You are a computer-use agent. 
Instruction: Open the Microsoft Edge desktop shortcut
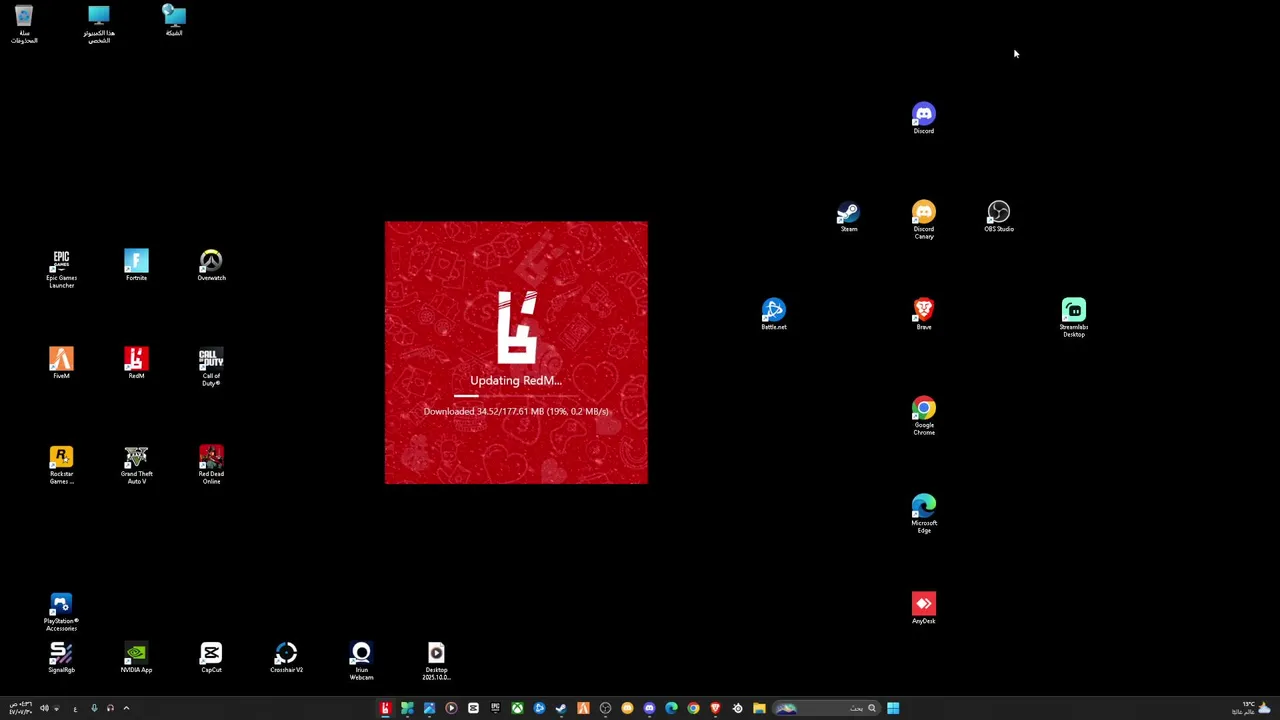click(923, 514)
